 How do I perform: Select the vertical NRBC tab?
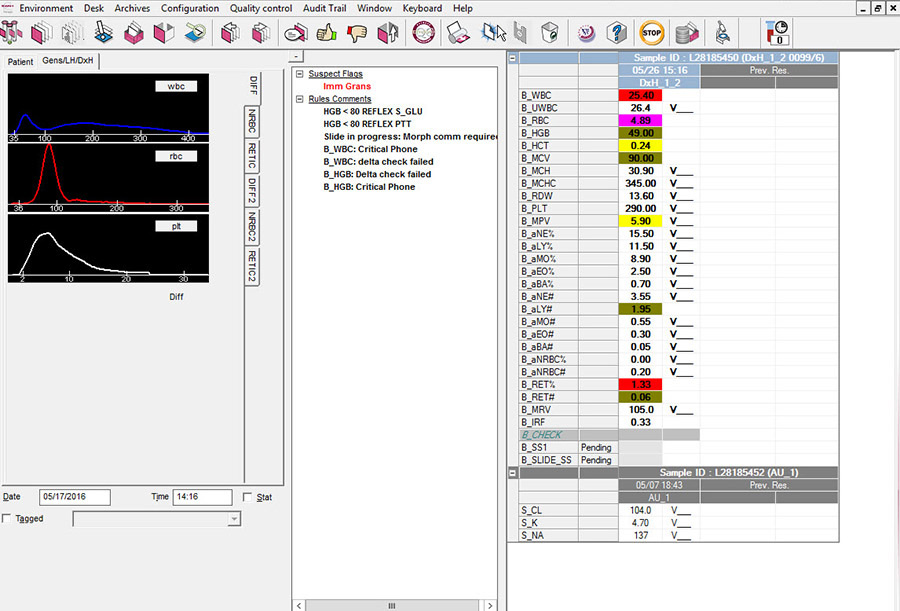pos(252,122)
